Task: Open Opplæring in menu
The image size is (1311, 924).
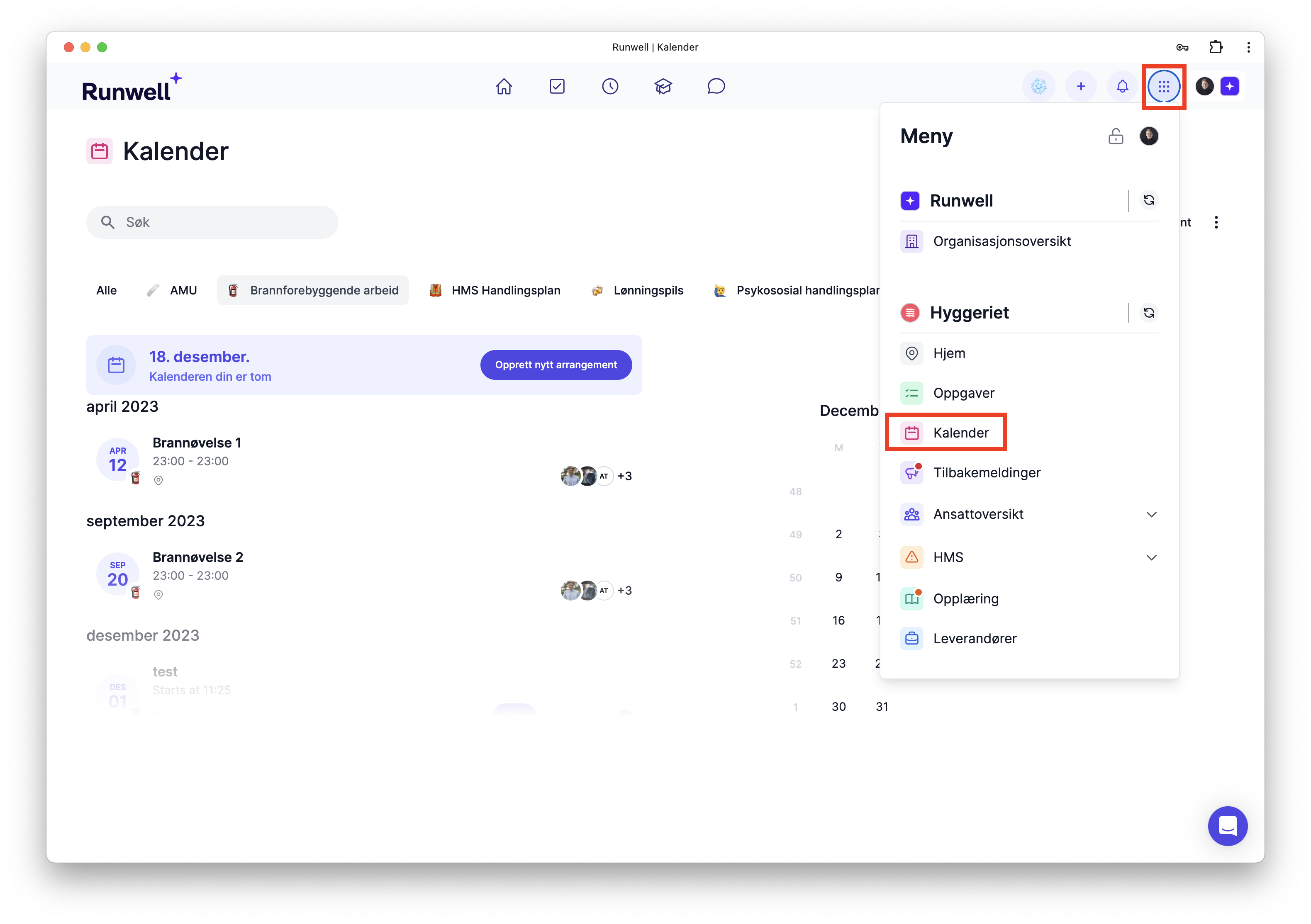Action: click(1029, 599)
